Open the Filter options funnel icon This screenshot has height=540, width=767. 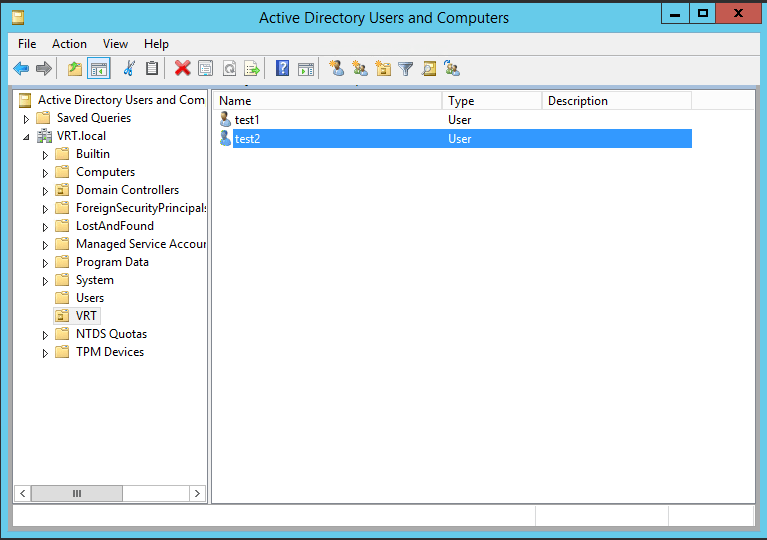[x=406, y=69]
